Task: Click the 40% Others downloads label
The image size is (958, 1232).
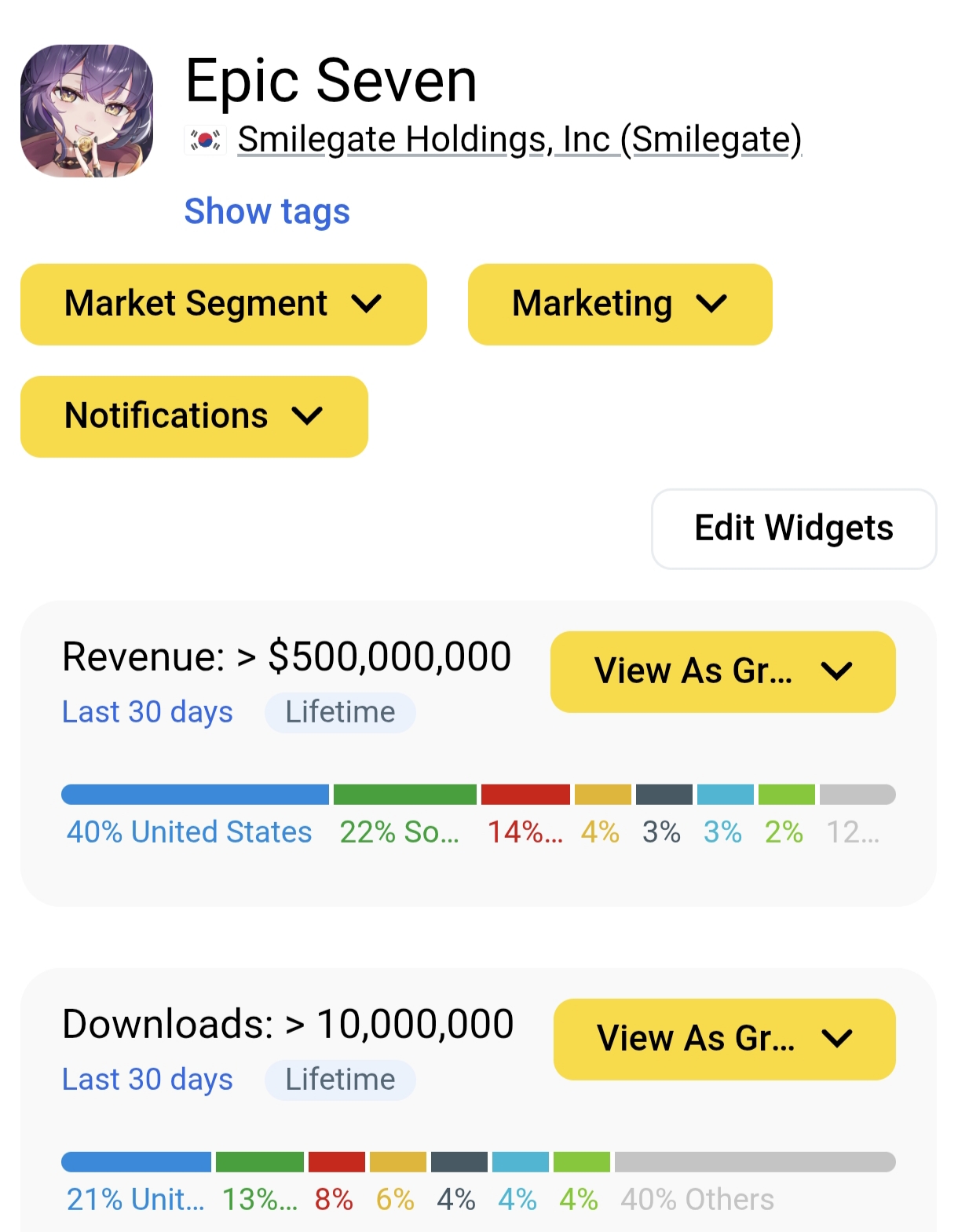Action: pyautogui.click(x=697, y=1200)
